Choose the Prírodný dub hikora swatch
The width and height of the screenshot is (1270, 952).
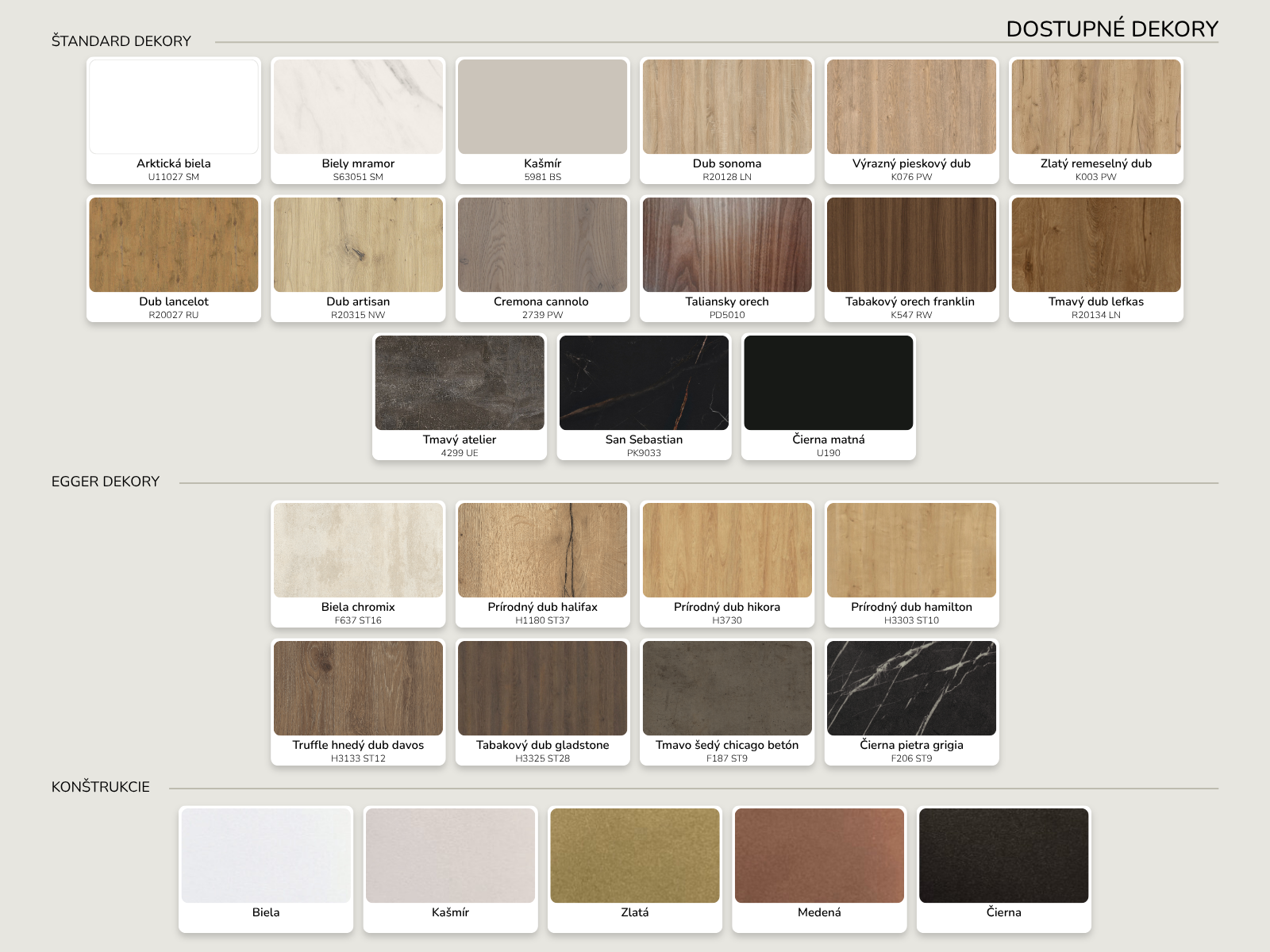tap(727, 564)
